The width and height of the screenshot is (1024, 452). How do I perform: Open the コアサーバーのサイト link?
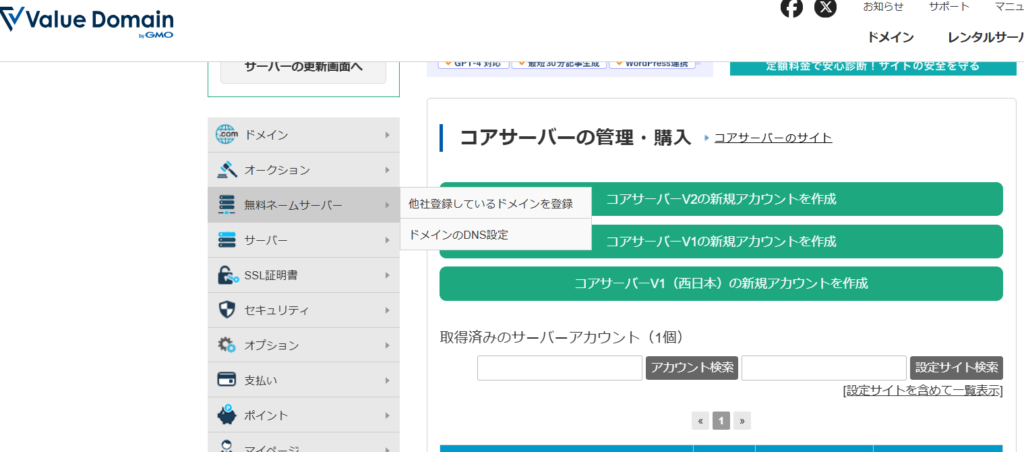[x=773, y=138]
